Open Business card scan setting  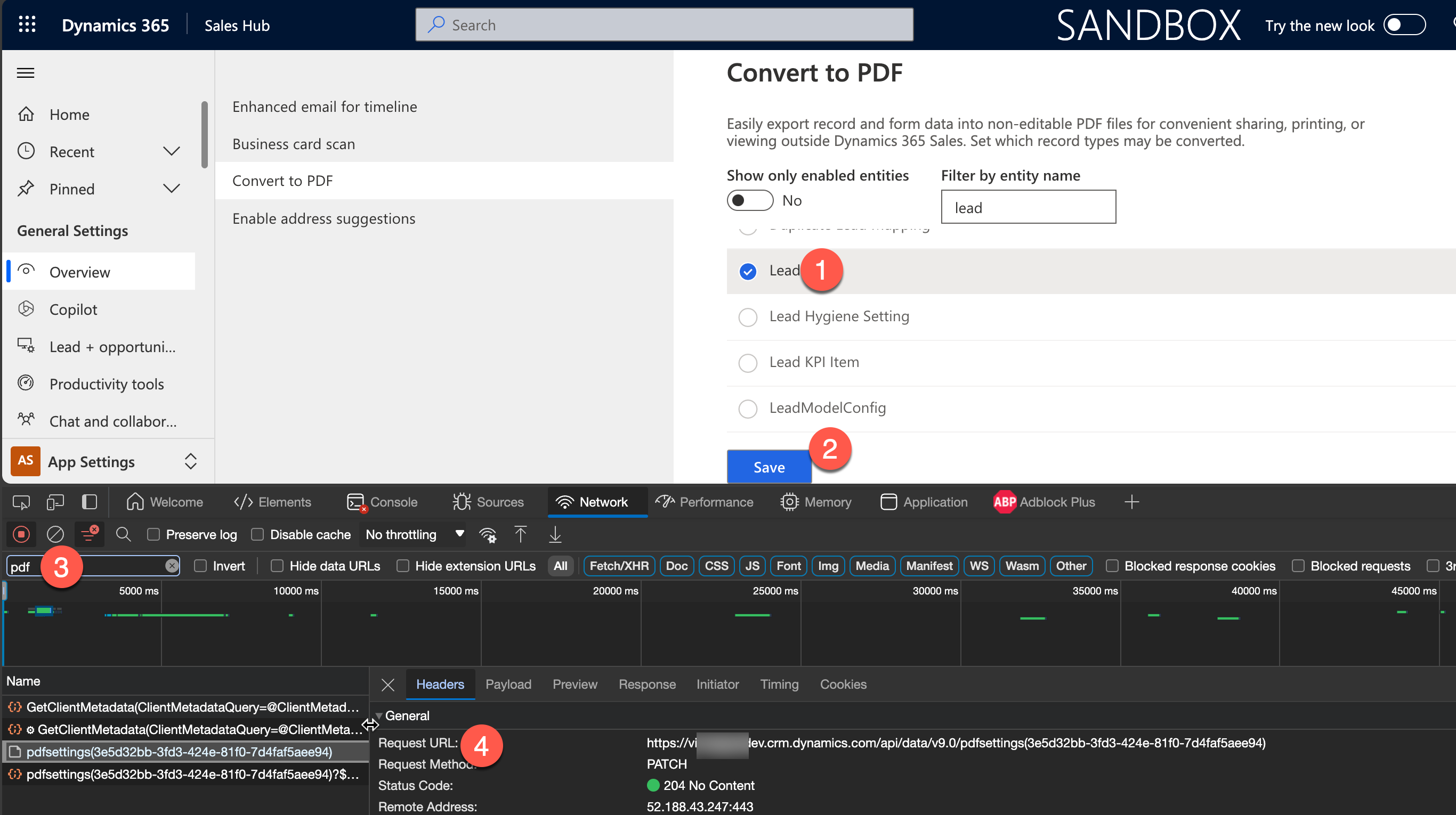coord(293,144)
